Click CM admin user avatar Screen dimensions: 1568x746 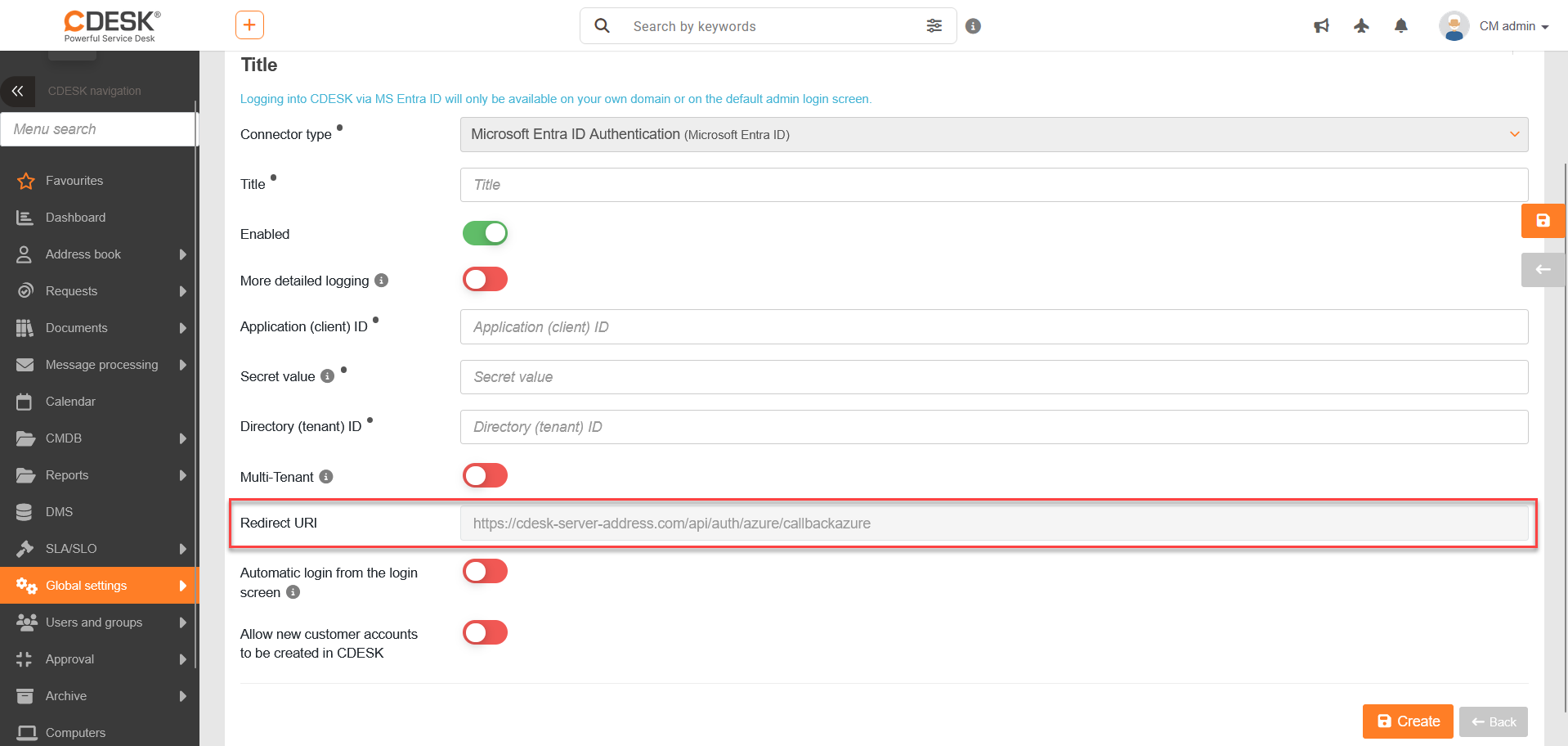coord(1454,26)
